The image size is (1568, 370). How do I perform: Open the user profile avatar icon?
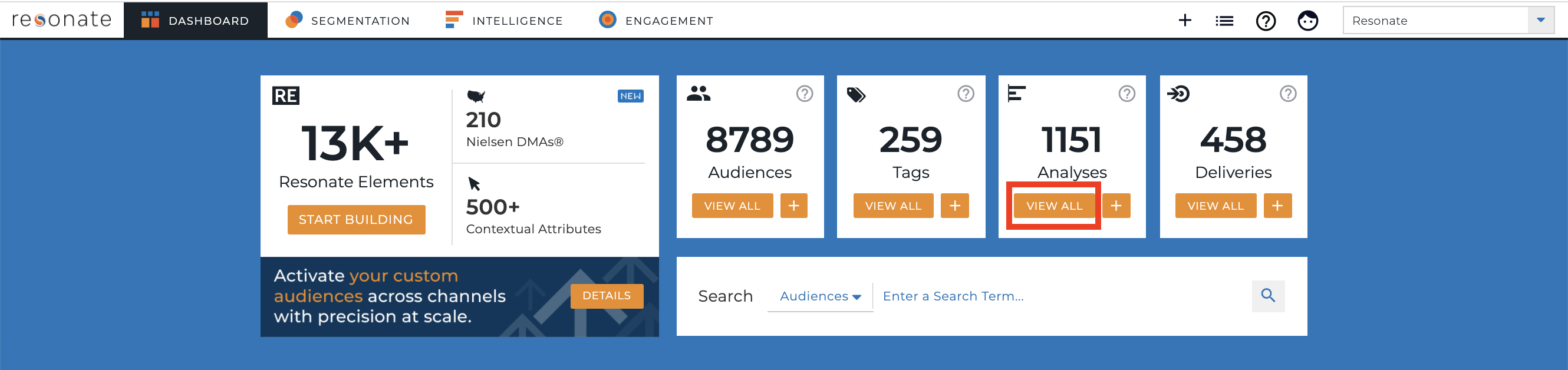point(1307,21)
